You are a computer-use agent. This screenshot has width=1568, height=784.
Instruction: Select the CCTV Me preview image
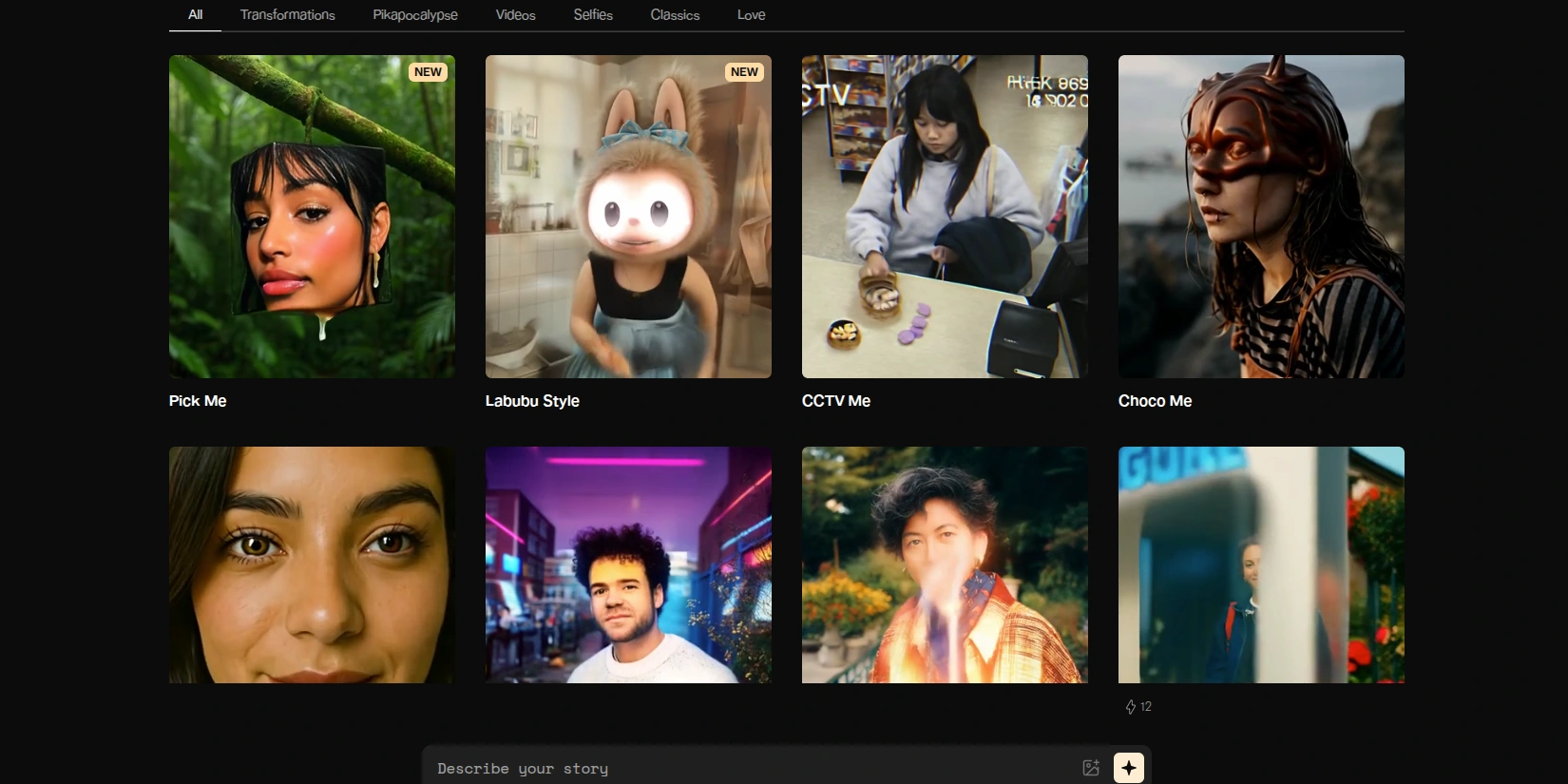945,217
